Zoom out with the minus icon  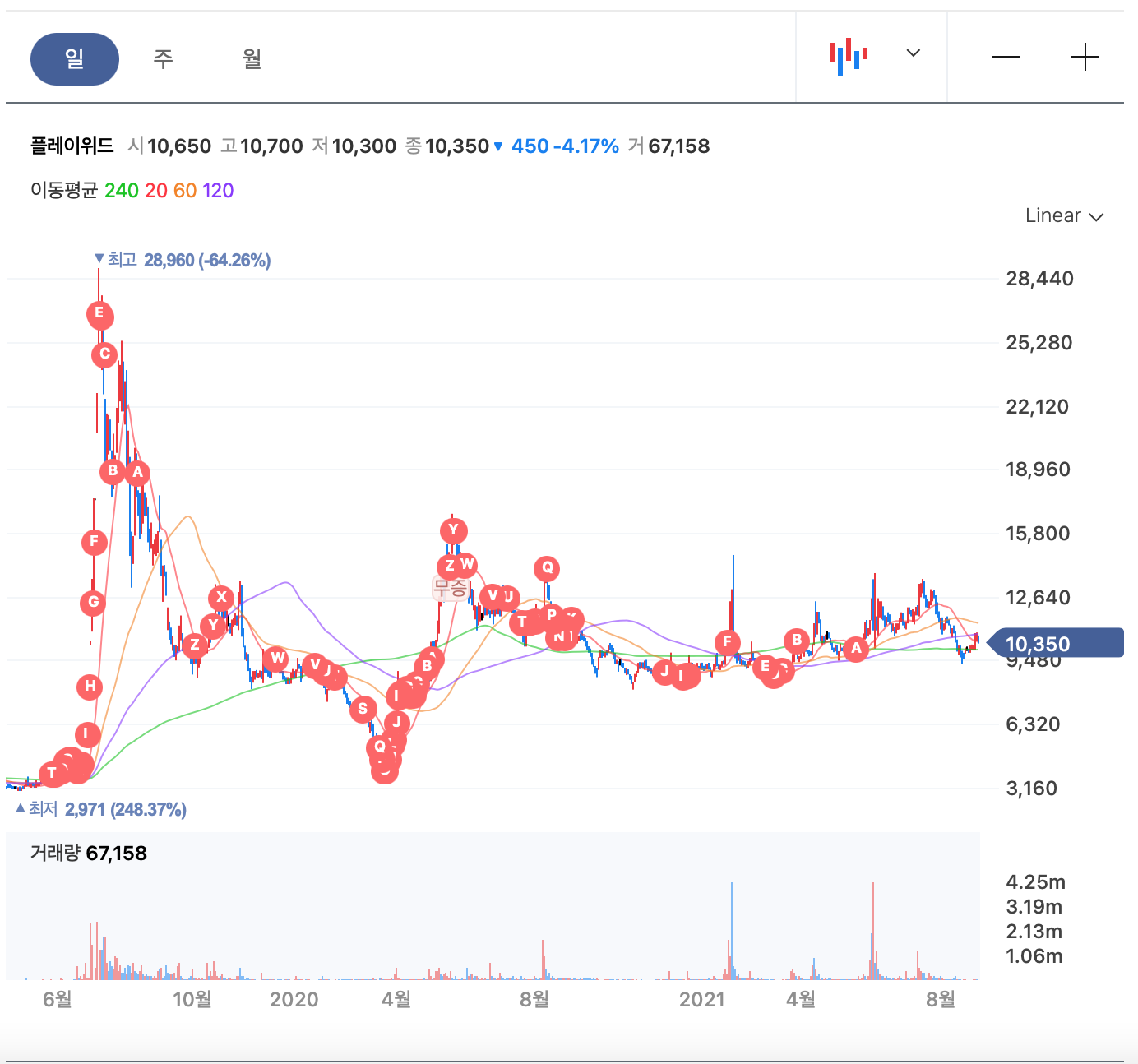coord(1006,57)
